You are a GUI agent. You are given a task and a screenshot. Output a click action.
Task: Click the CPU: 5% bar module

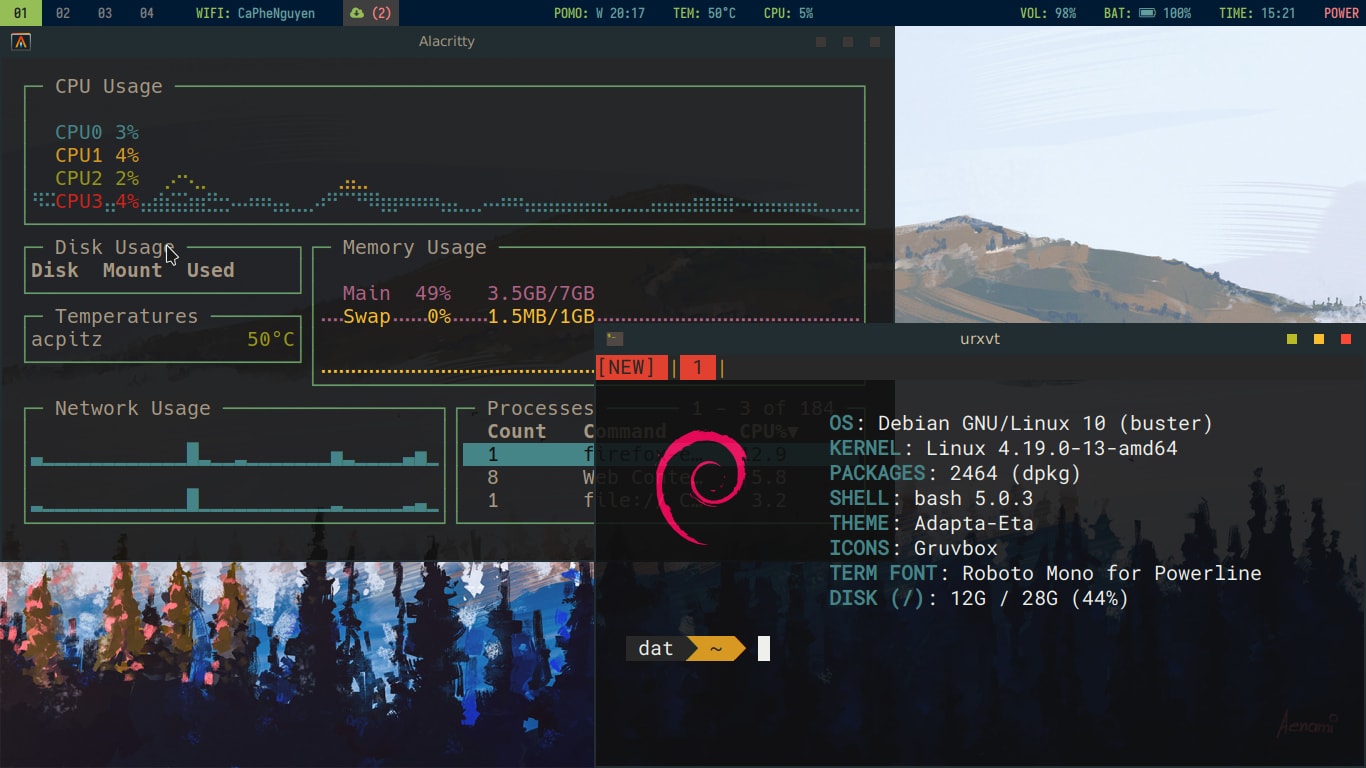pyautogui.click(x=788, y=13)
